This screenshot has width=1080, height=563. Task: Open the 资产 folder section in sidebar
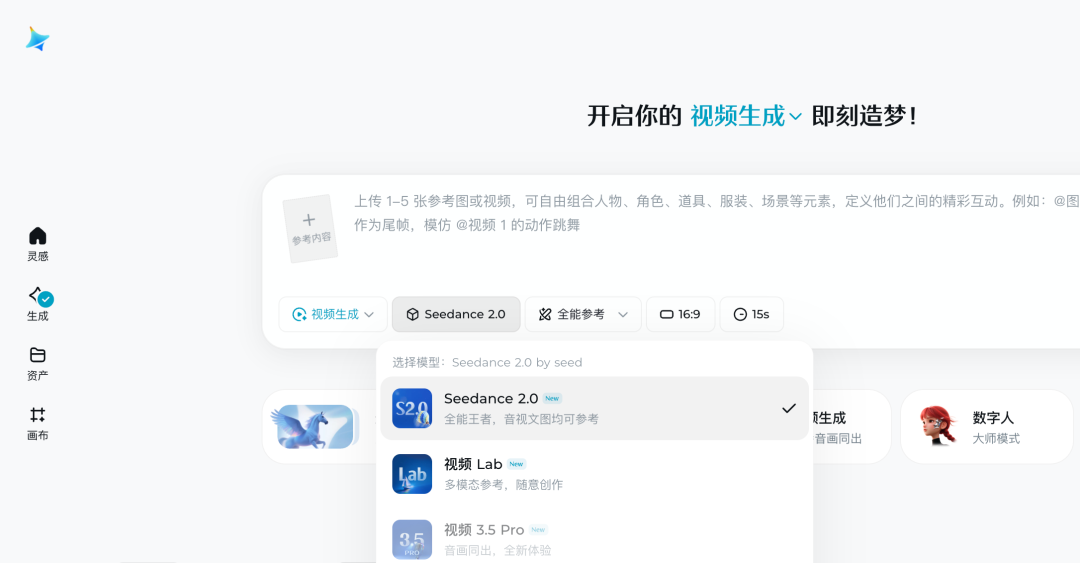tap(37, 364)
